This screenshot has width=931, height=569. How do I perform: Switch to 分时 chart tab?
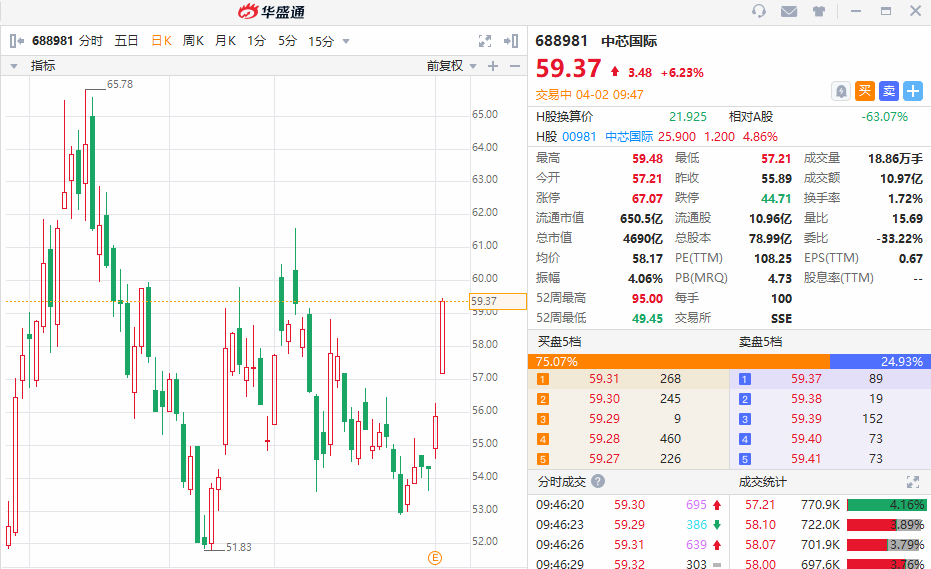pos(91,41)
